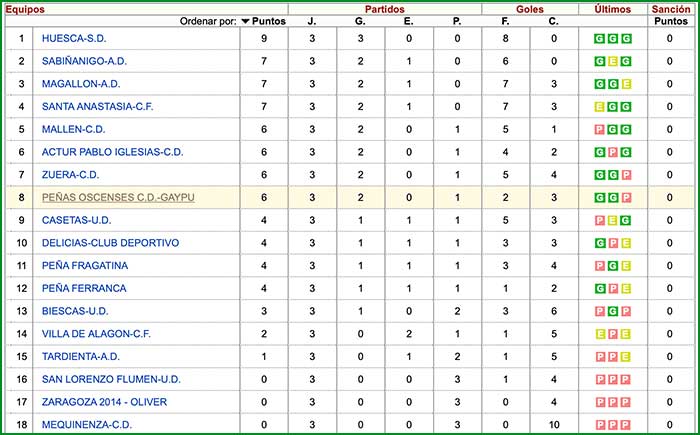Click the ZARAGOZA 2014 - OLIVER team link
Viewport: 700px width, 435px height.
105,401
